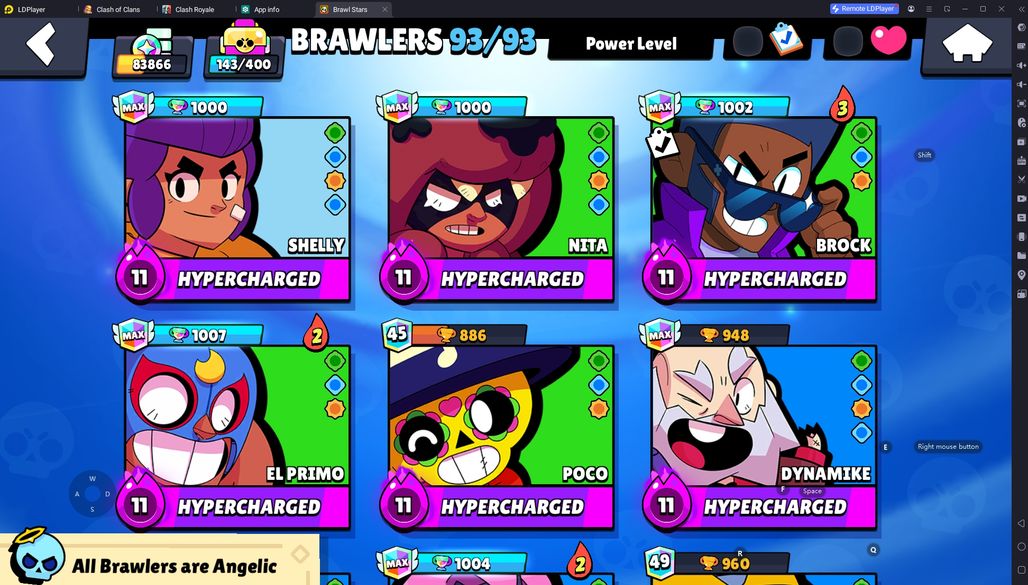Toggle the dark box left of heart

tap(848, 41)
